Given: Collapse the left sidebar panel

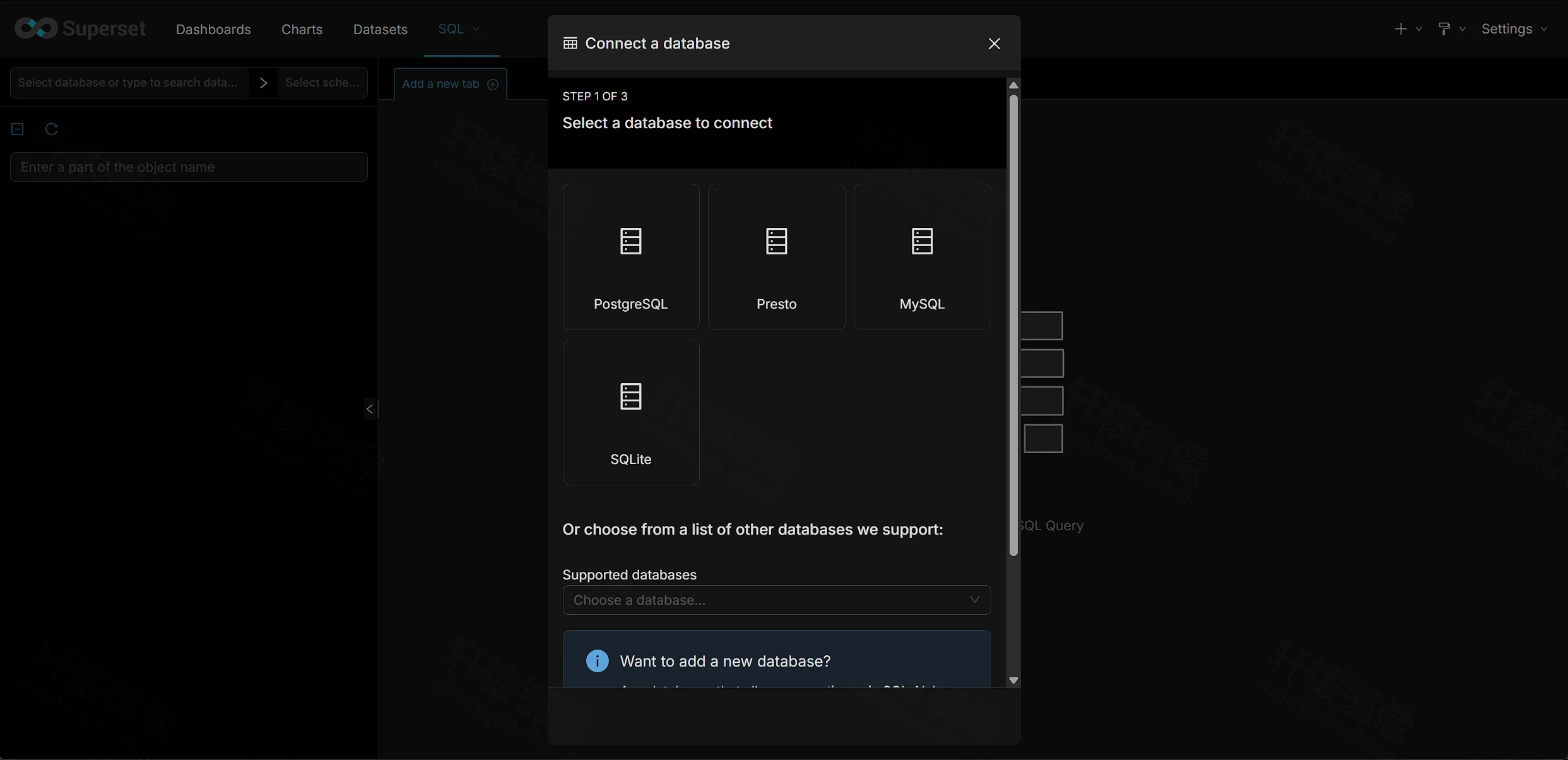Looking at the screenshot, I should pyautogui.click(x=370, y=409).
